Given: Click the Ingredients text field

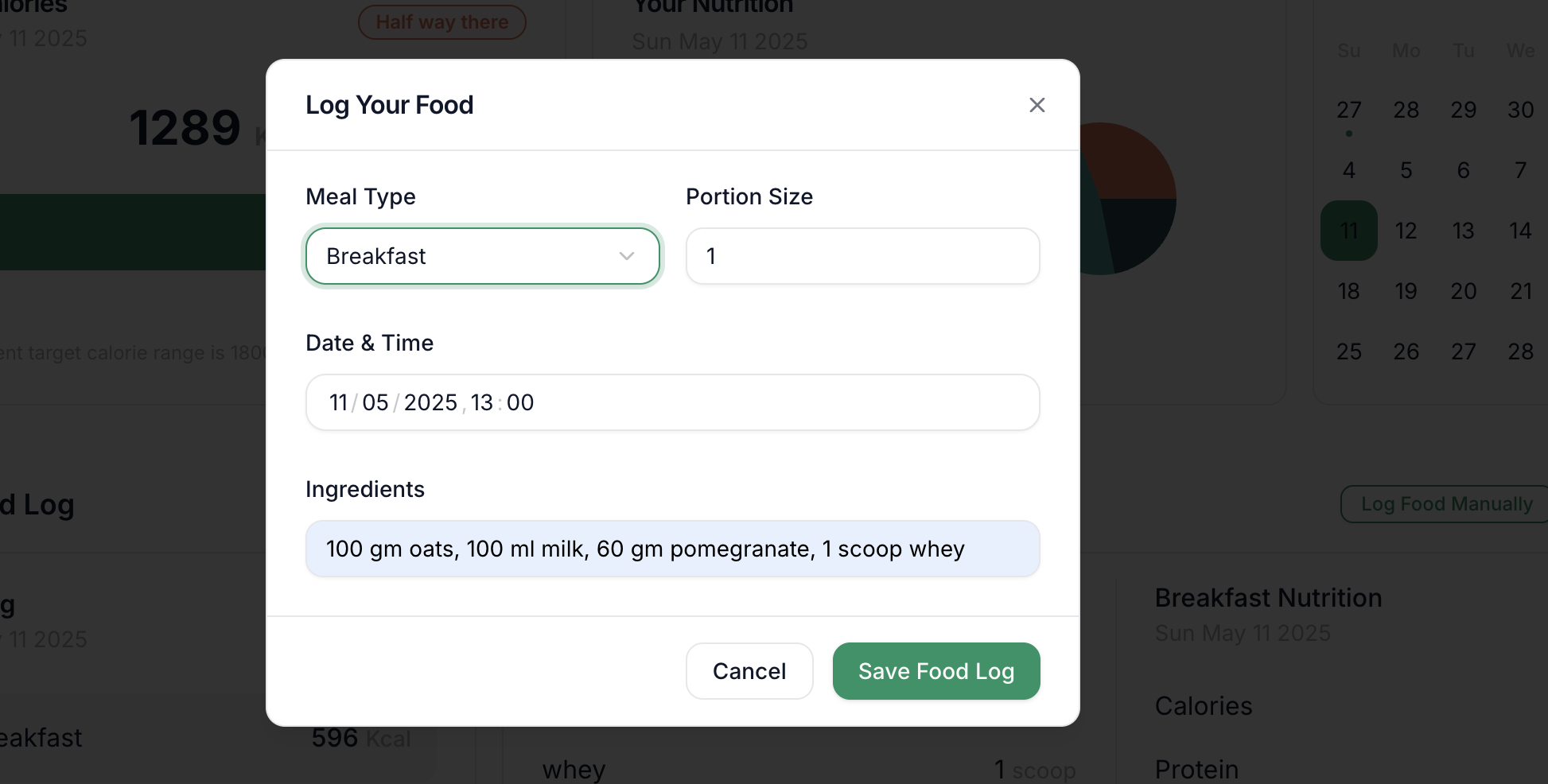Looking at the screenshot, I should pyautogui.click(x=672, y=549).
